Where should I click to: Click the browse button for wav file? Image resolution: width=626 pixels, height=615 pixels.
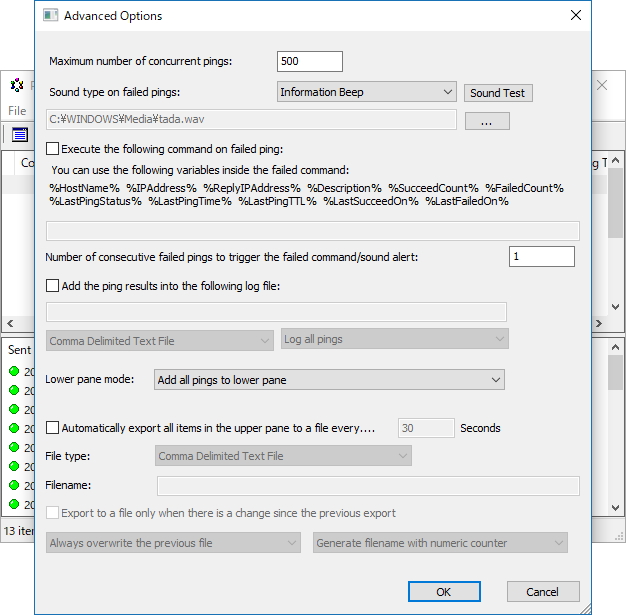[x=487, y=121]
